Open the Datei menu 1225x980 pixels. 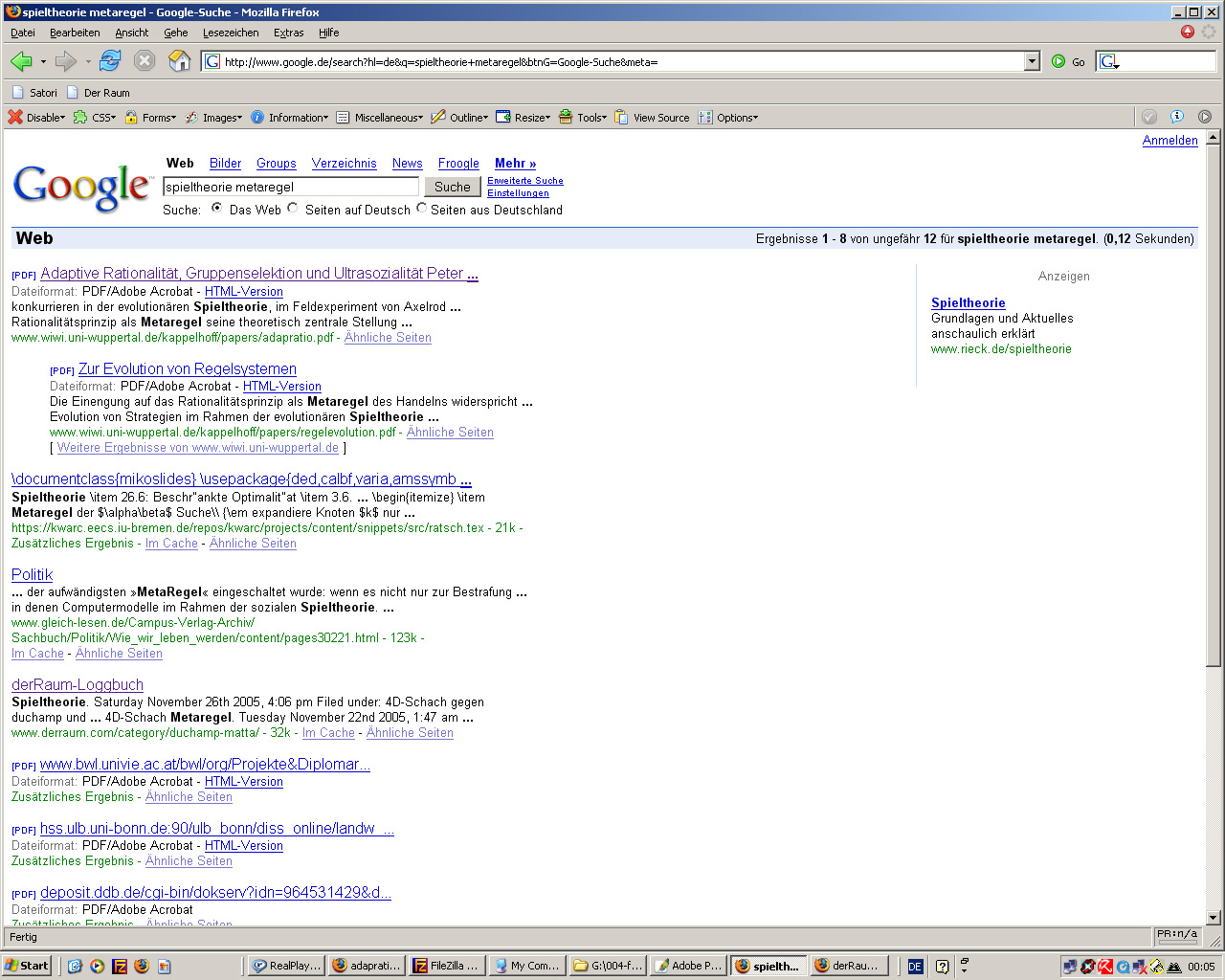click(x=23, y=33)
